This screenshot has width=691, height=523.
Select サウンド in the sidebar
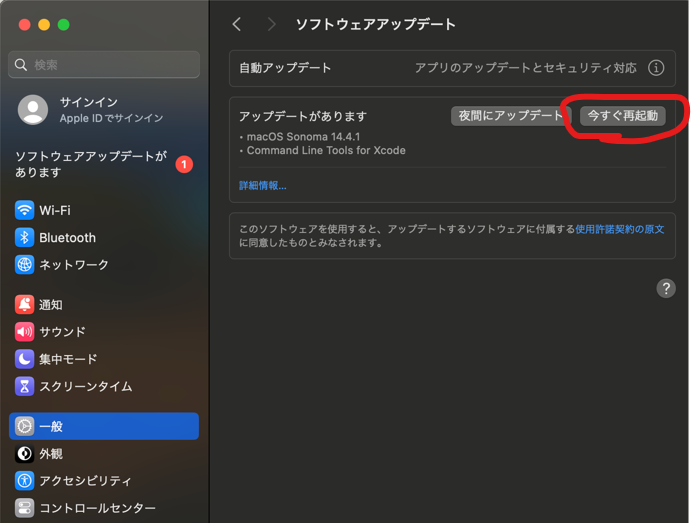pos(104,332)
